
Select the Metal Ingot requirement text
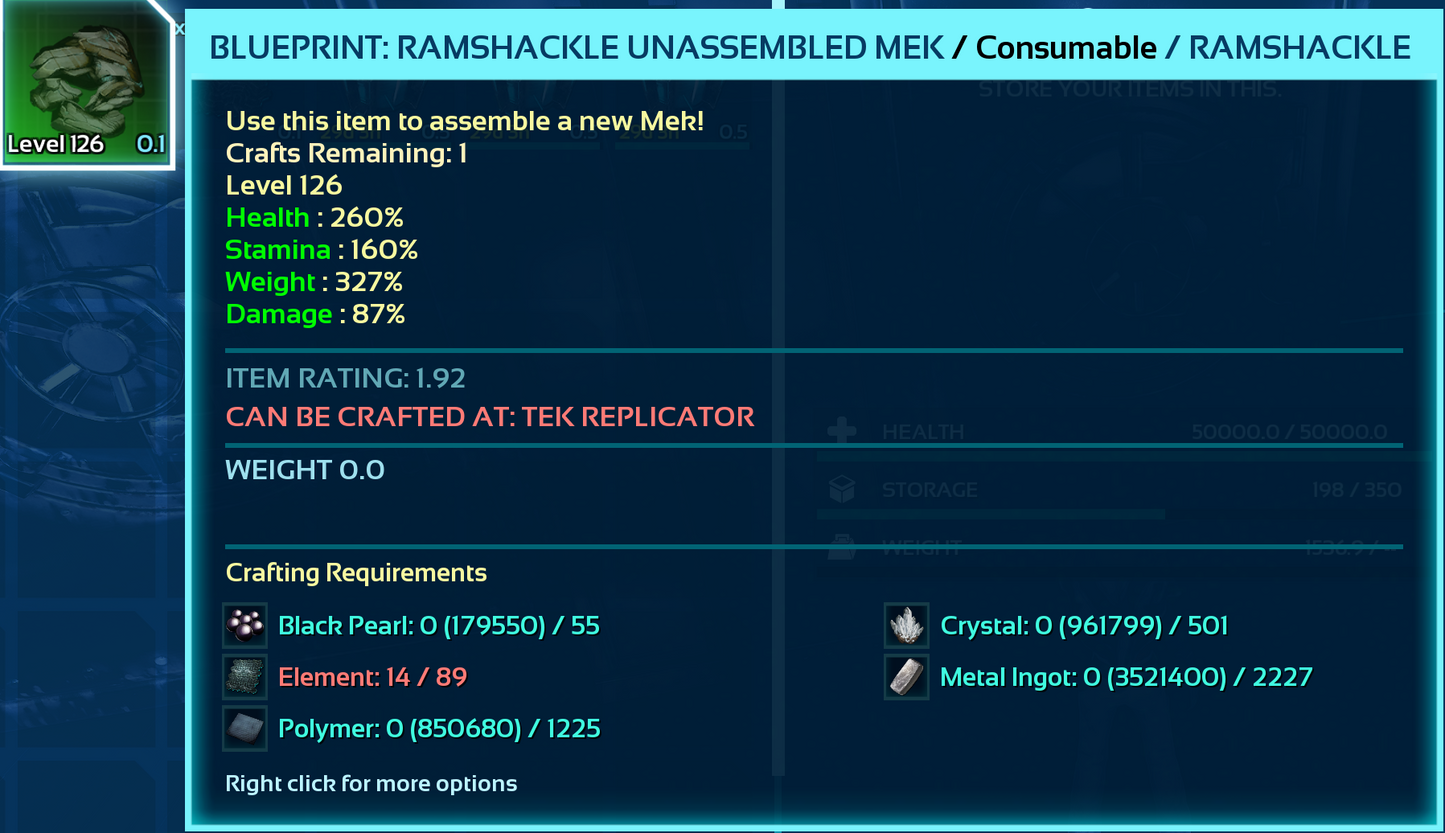point(1126,677)
